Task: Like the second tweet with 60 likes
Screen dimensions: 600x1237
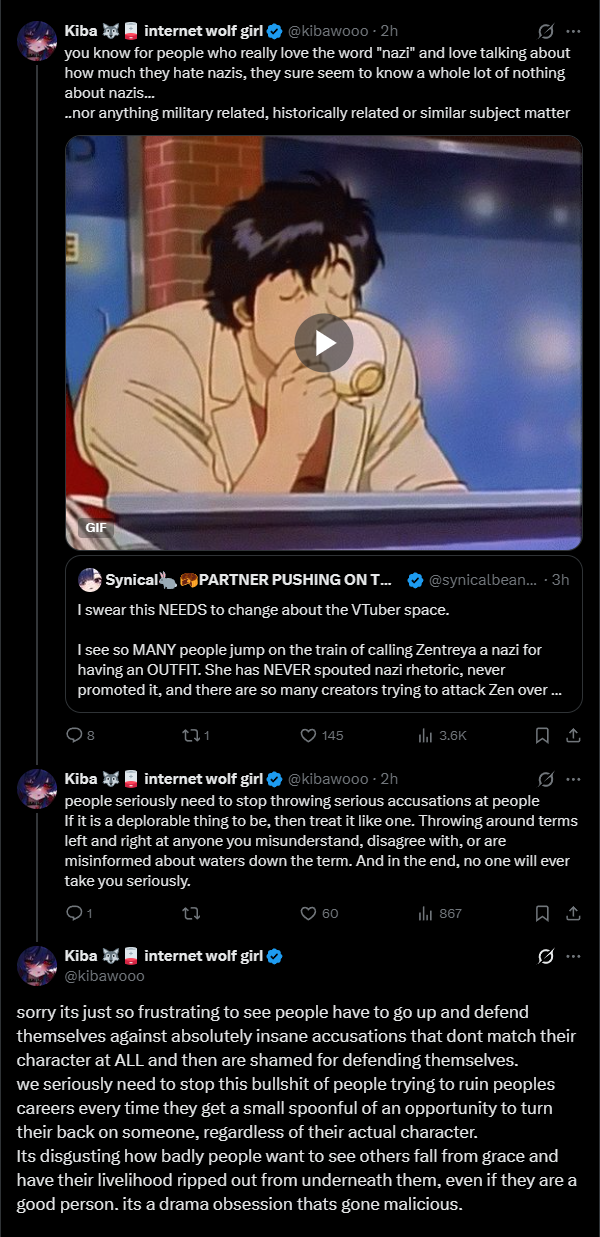Action: (x=309, y=913)
